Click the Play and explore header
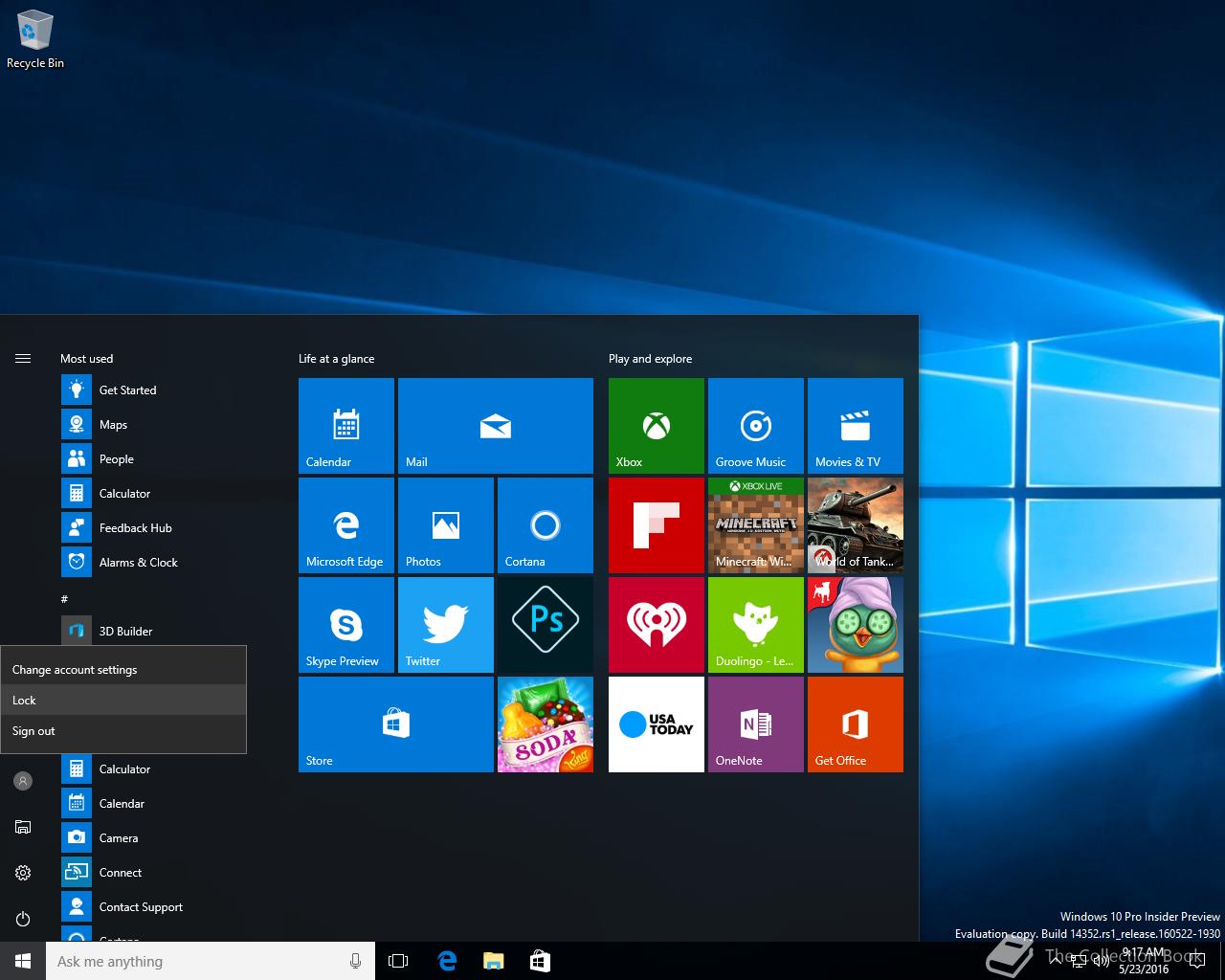The width and height of the screenshot is (1225, 980). 650,359
